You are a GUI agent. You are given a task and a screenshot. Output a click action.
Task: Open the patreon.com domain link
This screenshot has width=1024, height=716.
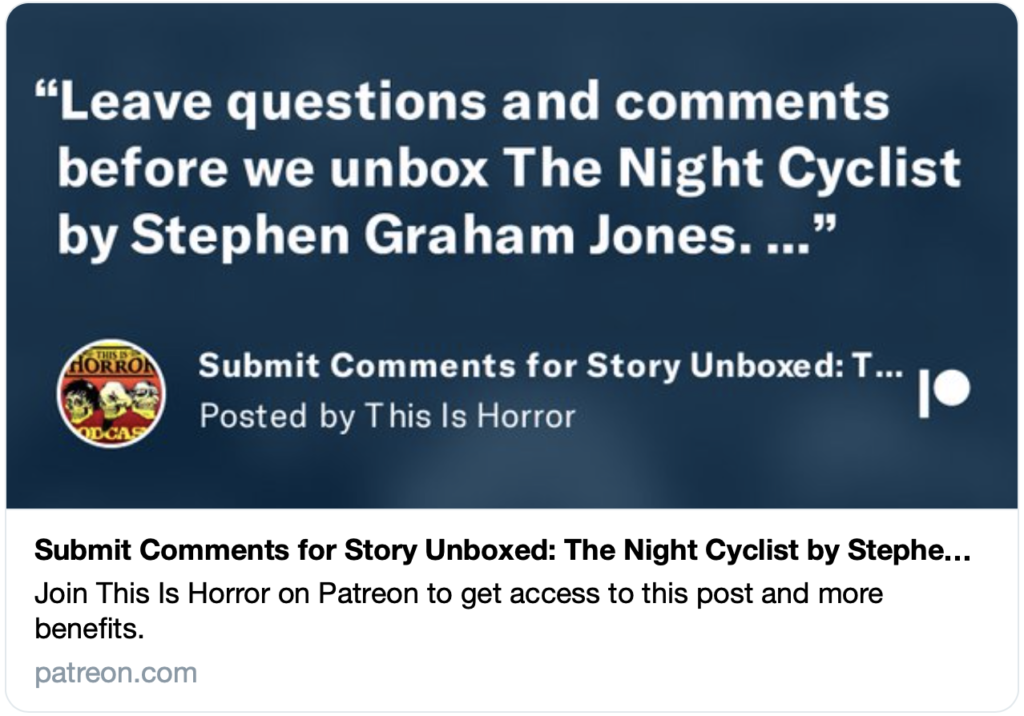(116, 673)
